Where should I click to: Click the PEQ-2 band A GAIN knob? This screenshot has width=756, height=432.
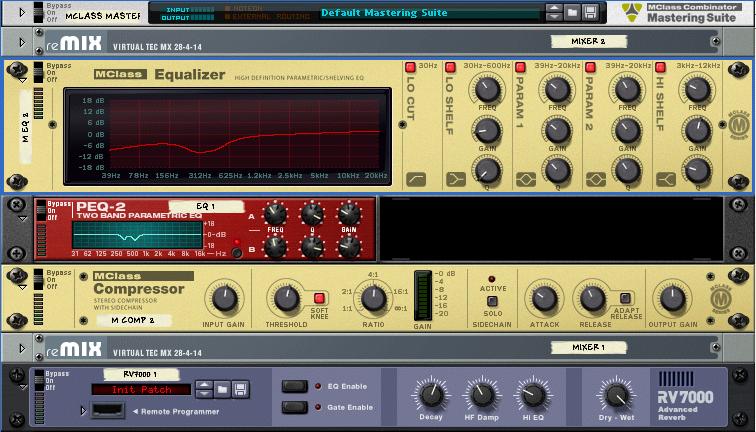click(x=349, y=213)
